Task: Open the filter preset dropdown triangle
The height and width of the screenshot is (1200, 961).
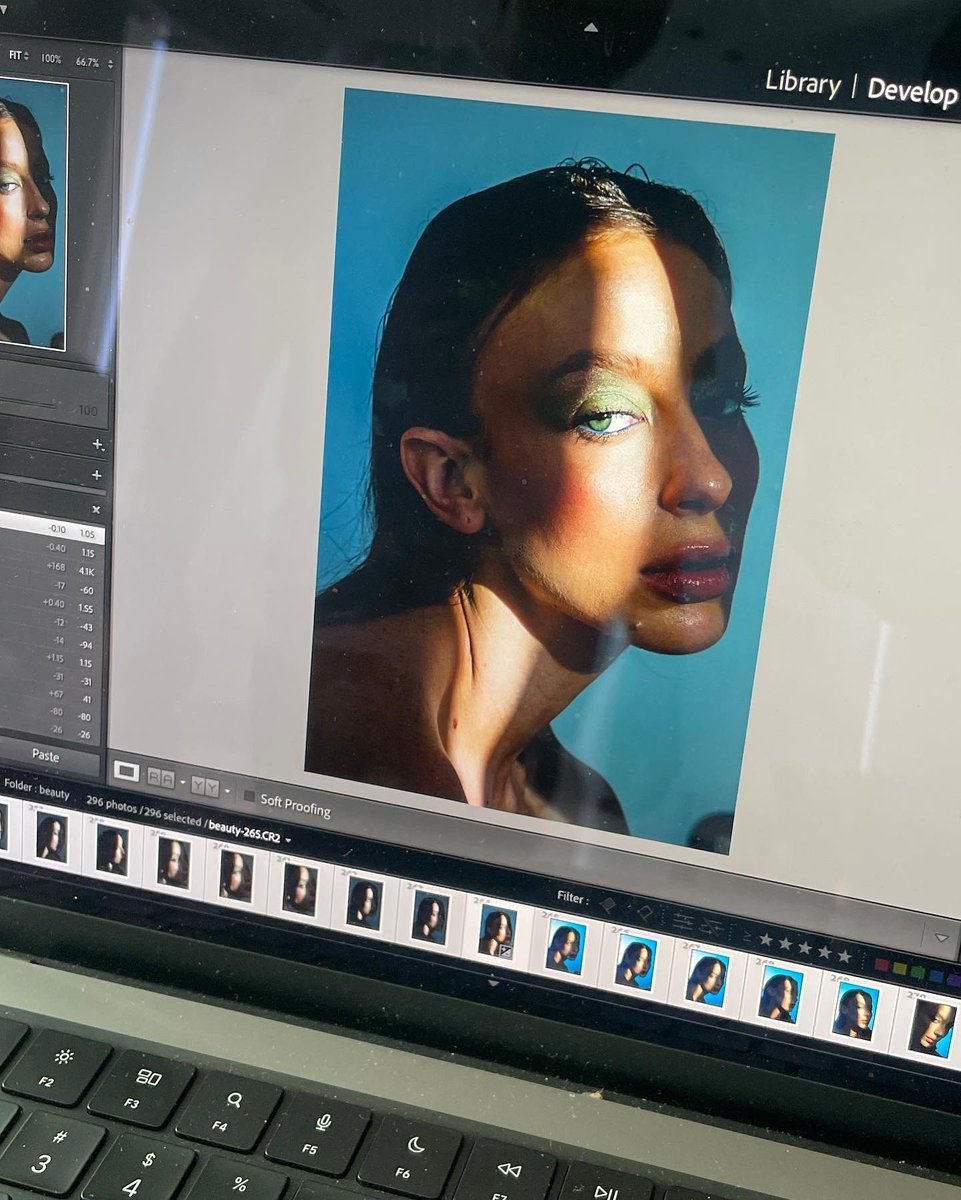Action: point(942,937)
